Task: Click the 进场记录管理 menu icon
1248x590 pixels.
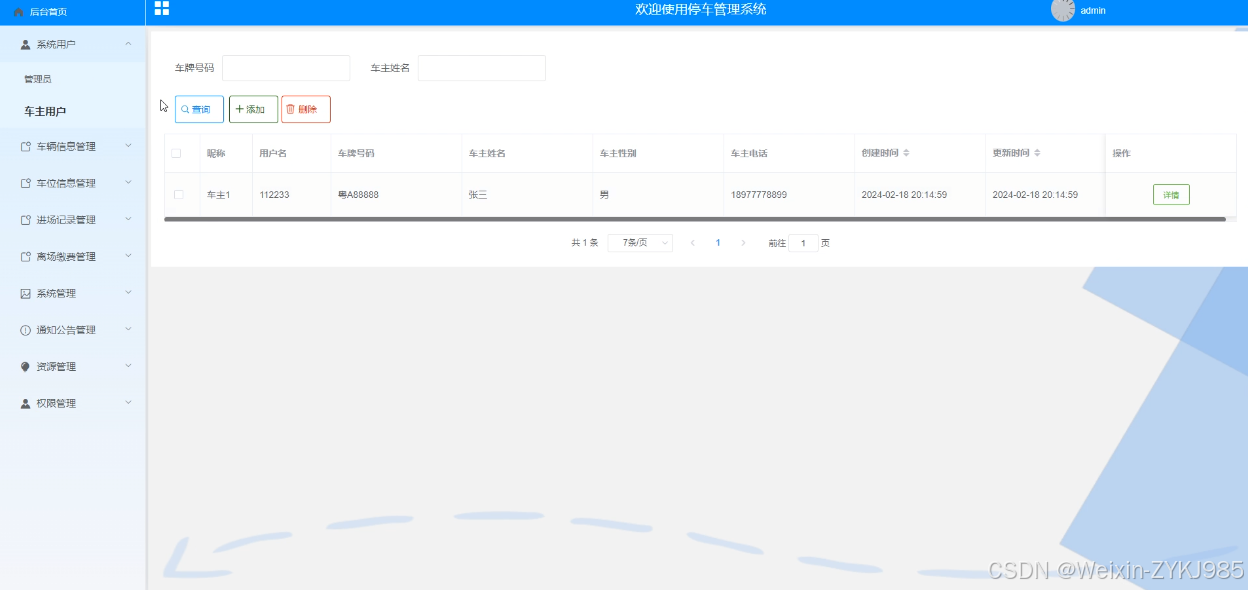Action: [26, 220]
